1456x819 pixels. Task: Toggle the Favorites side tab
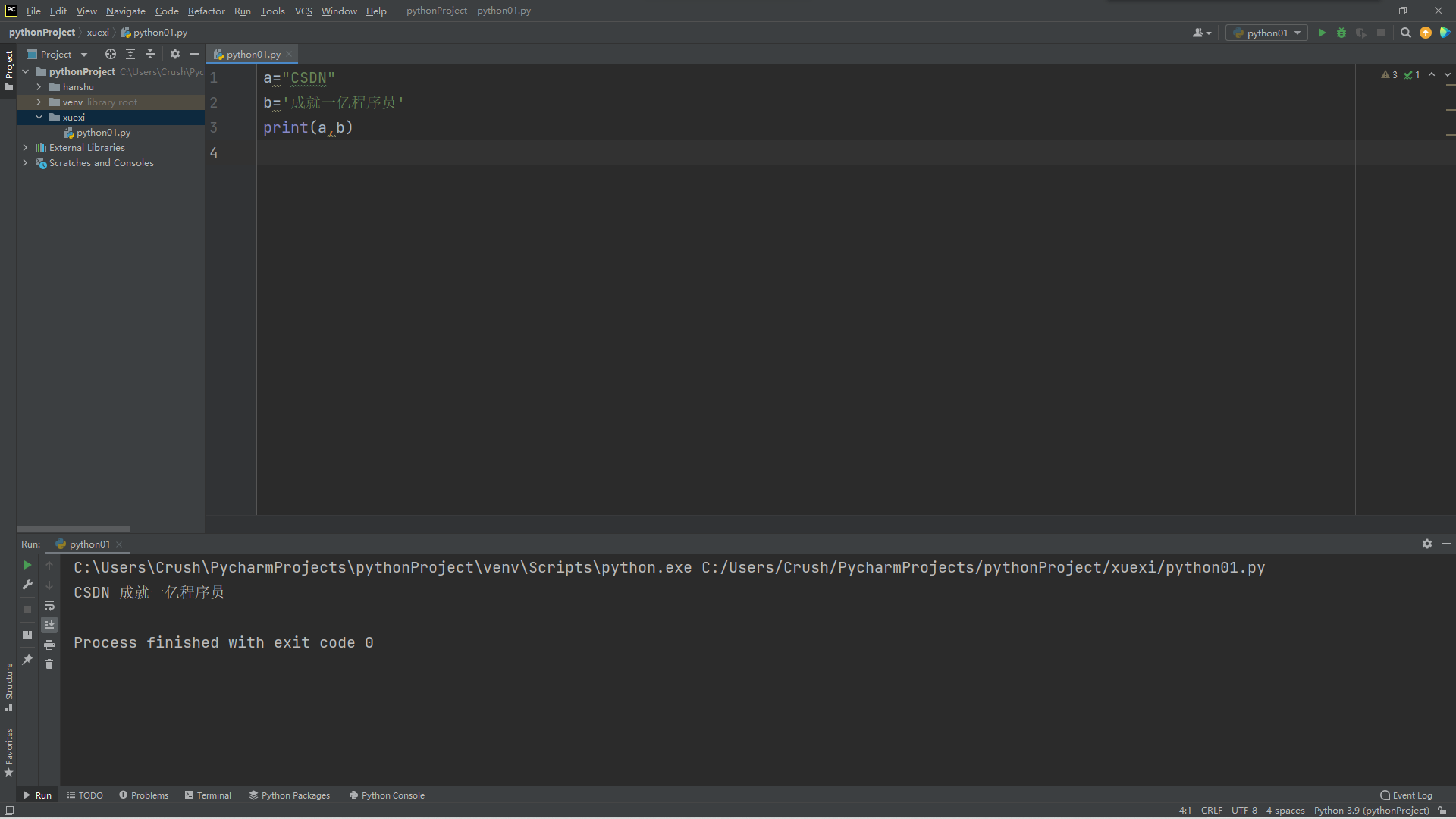(8, 752)
